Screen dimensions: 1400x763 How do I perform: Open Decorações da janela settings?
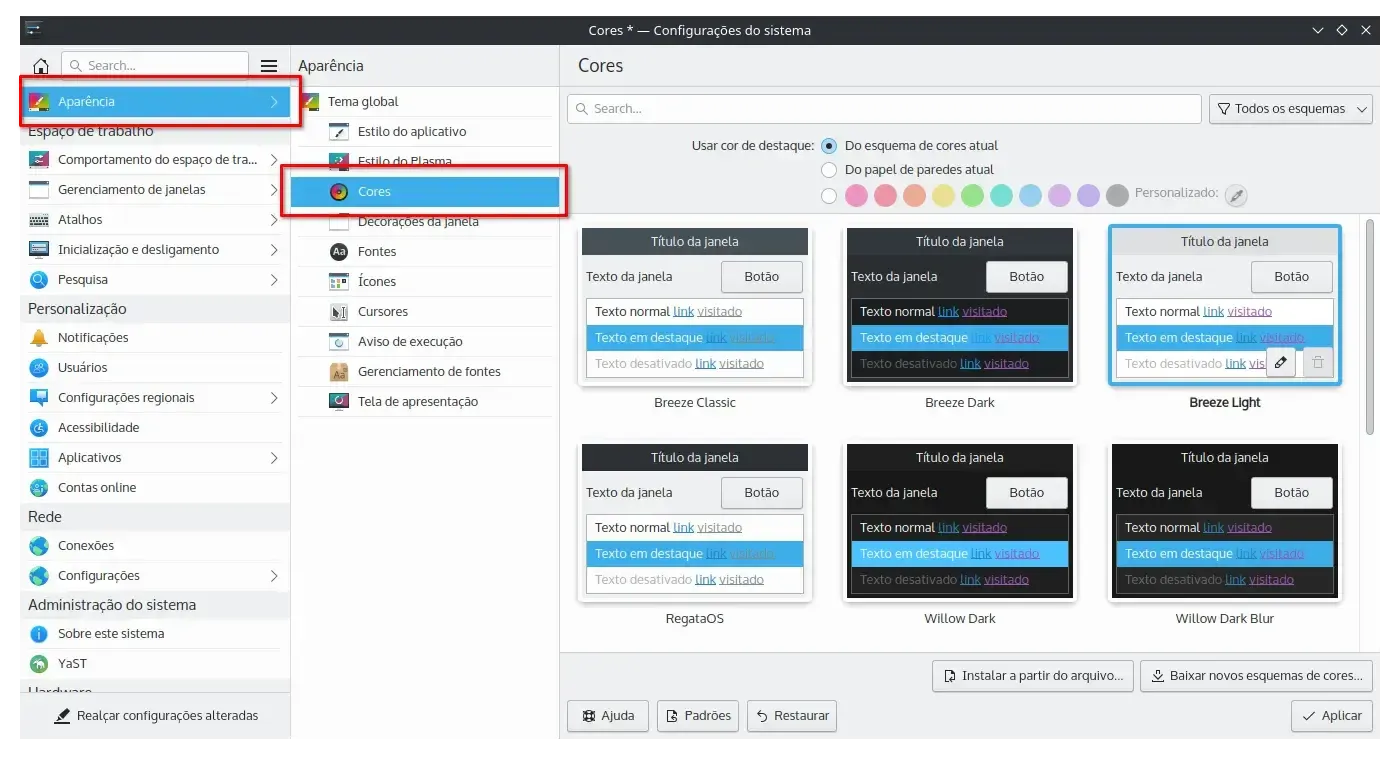[x=425, y=222]
